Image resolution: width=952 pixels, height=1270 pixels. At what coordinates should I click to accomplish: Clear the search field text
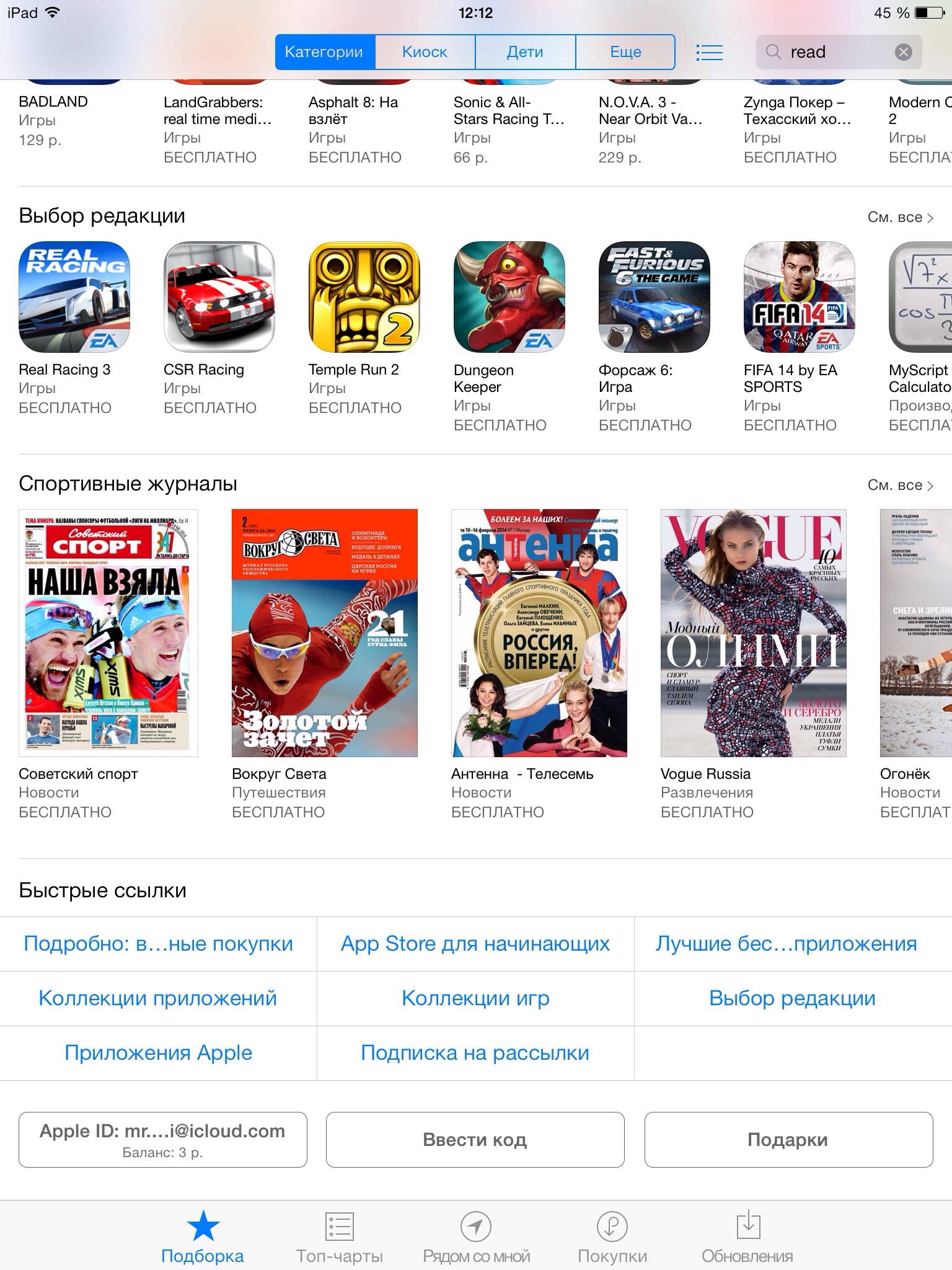point(904,52)
